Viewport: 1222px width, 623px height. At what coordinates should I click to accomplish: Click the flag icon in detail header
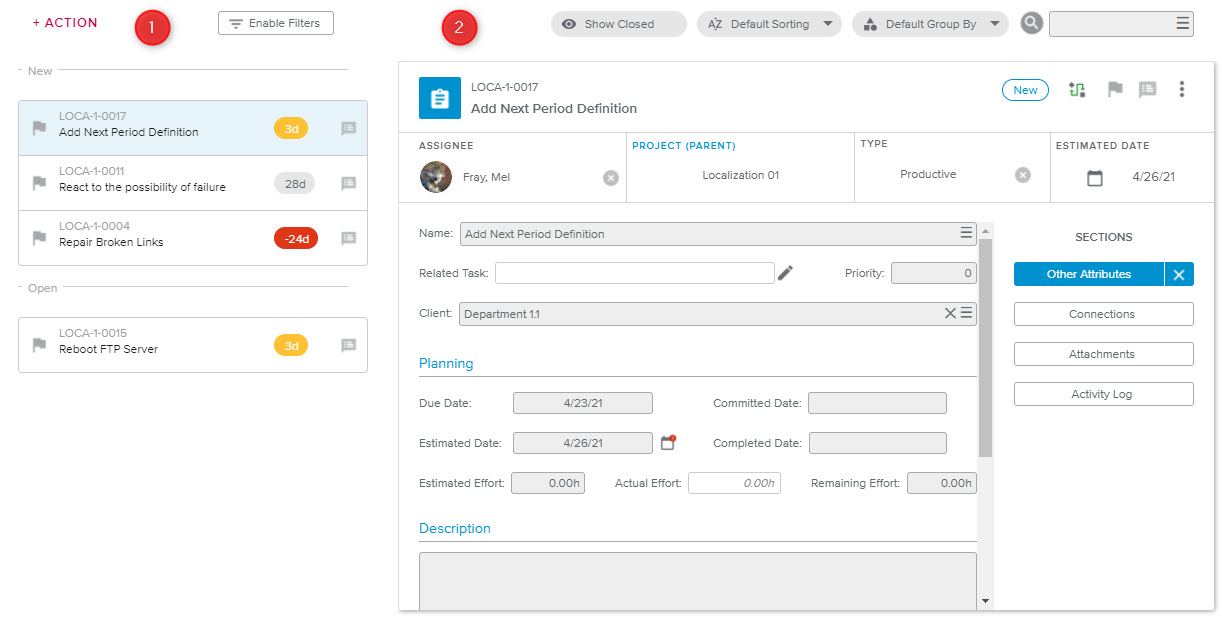pyautogui.click(x=1115, y=90)
